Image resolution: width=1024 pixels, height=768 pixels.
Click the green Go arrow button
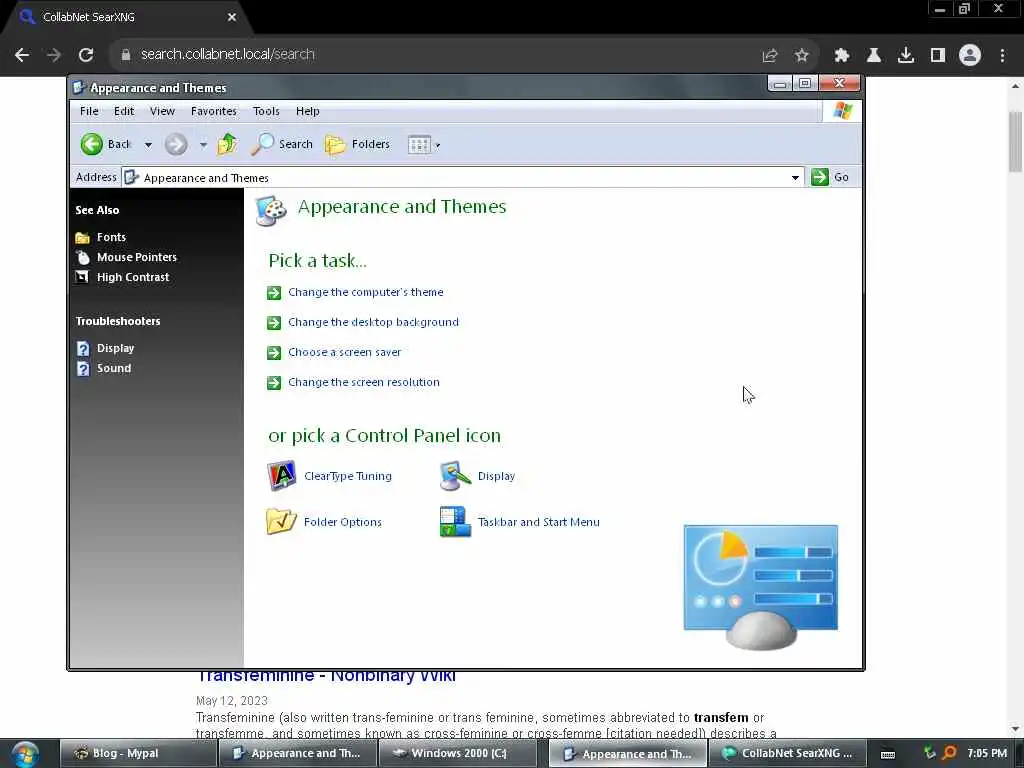point(820,177)
